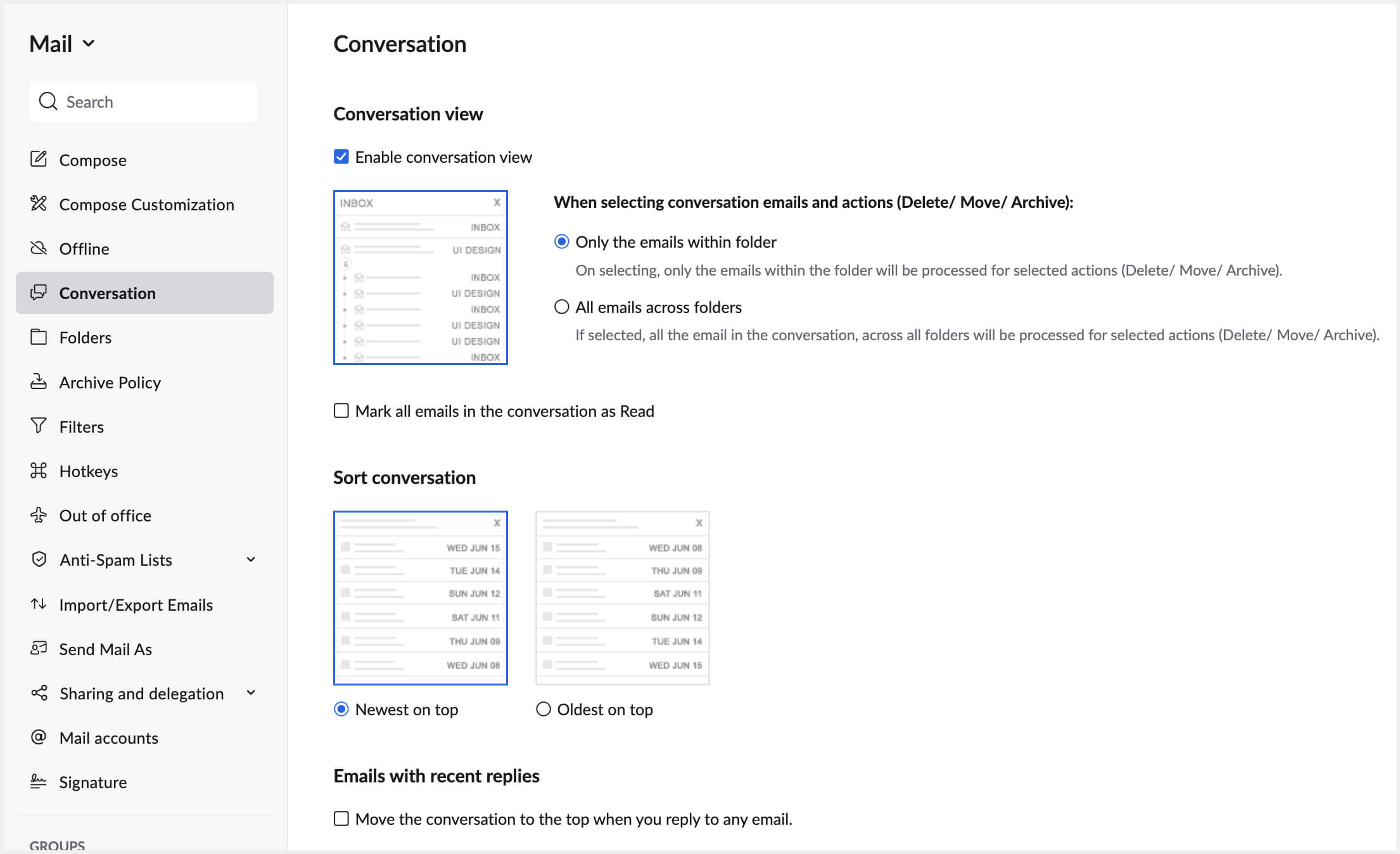Select the Out of office icon

tap(38, 514)
